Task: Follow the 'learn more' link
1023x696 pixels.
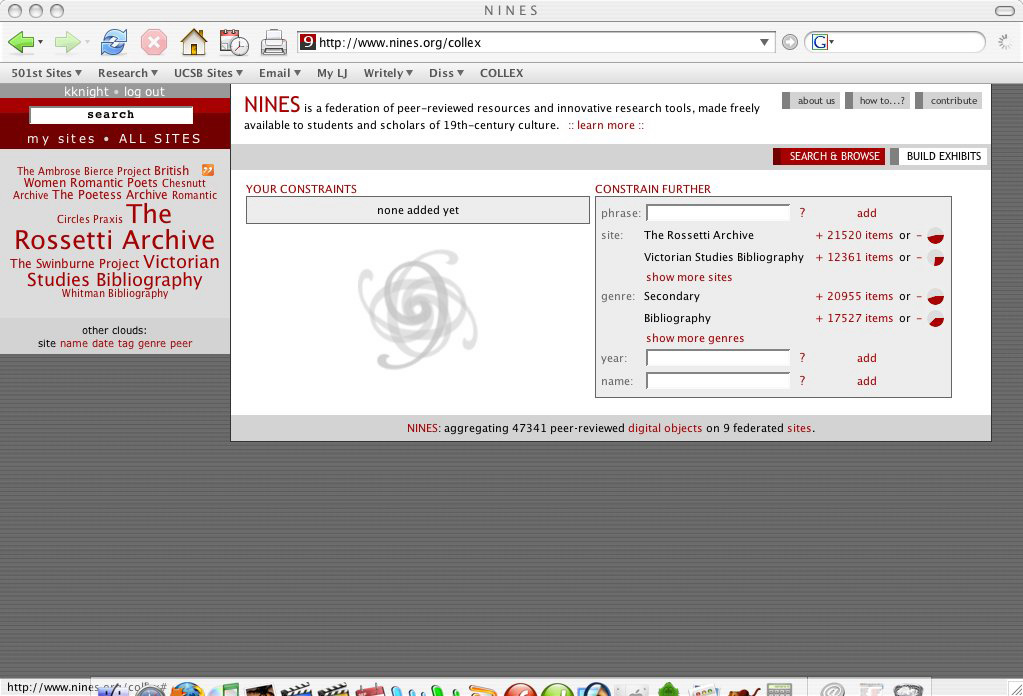Action: pos(606,125)
